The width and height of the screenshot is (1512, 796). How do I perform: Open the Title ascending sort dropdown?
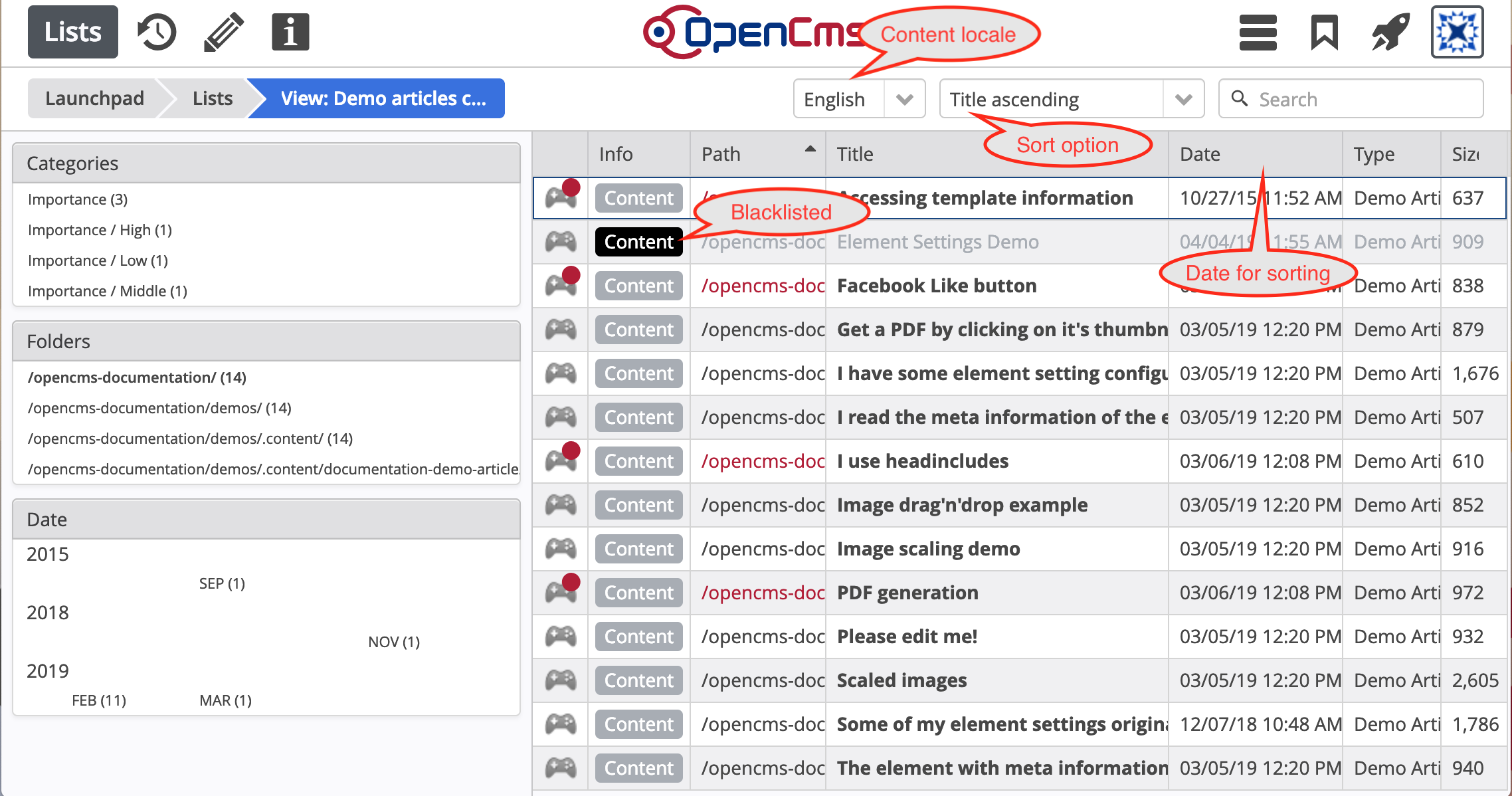[x=1072, y=98]
